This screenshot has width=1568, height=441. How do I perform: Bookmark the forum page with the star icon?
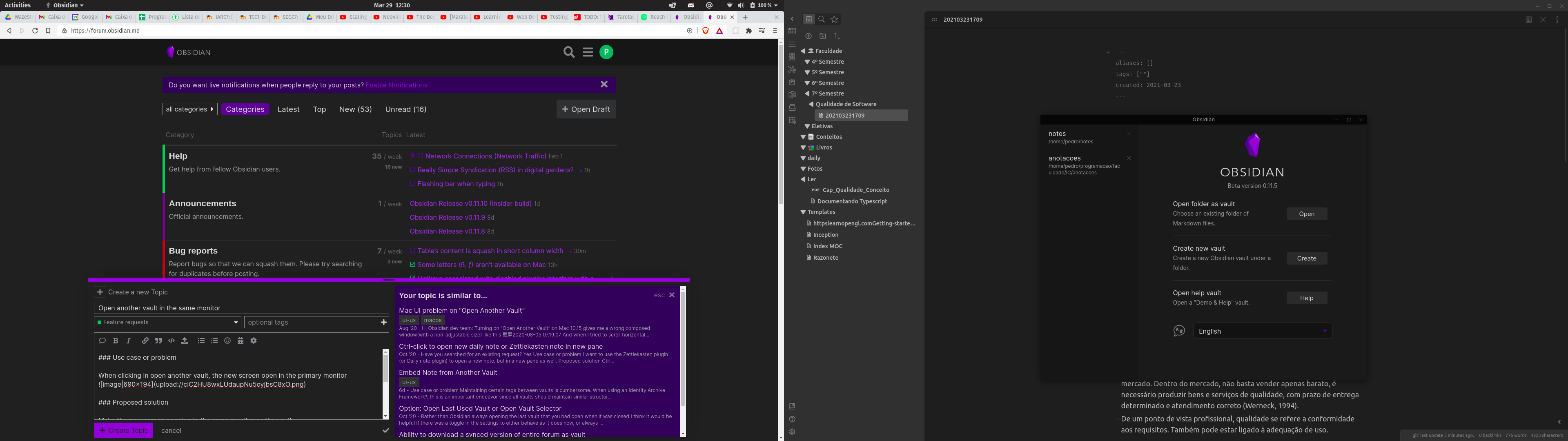pyautogui.click(x=48, y=31)
